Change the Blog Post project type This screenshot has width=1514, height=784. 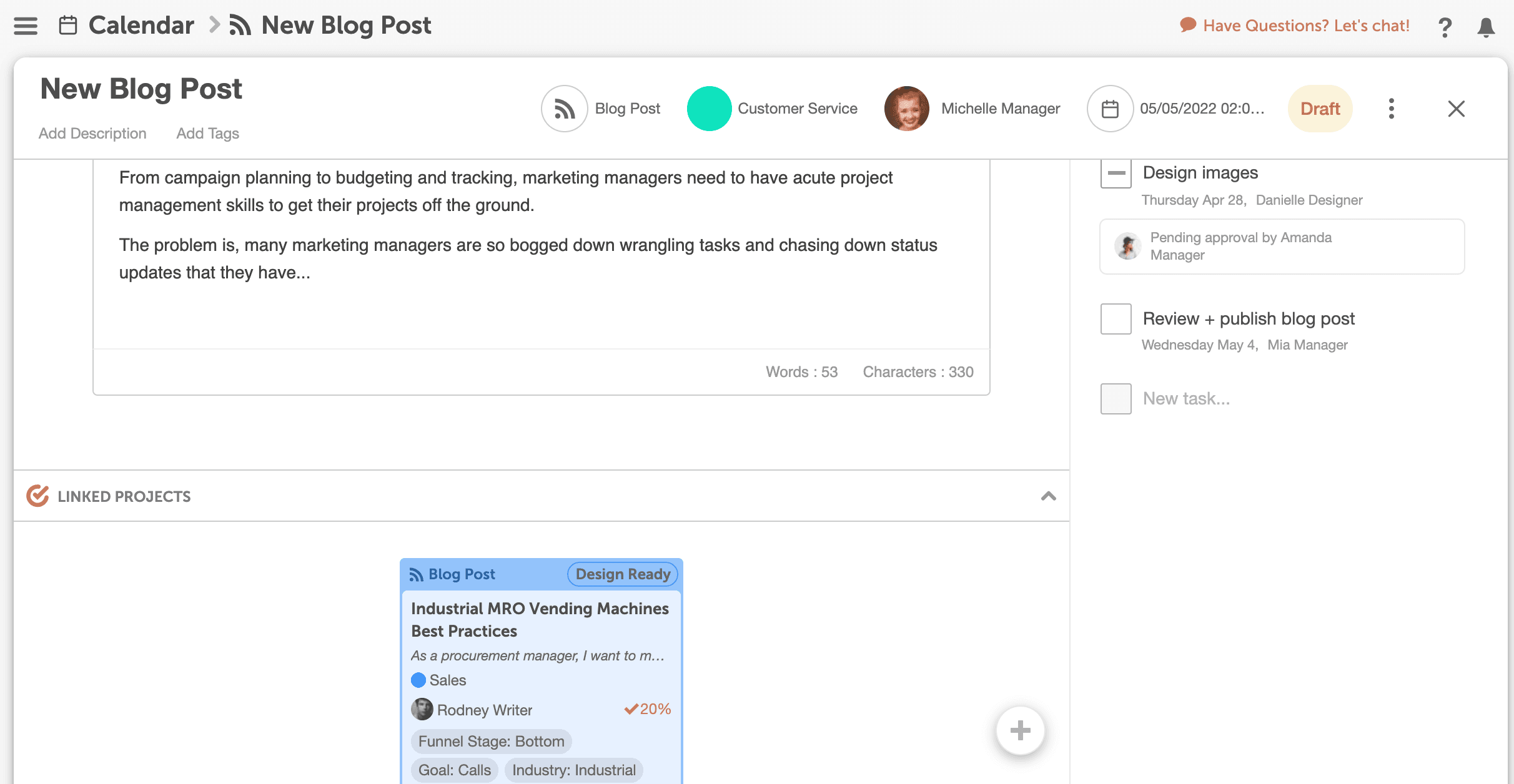click(x=627, y=109)
